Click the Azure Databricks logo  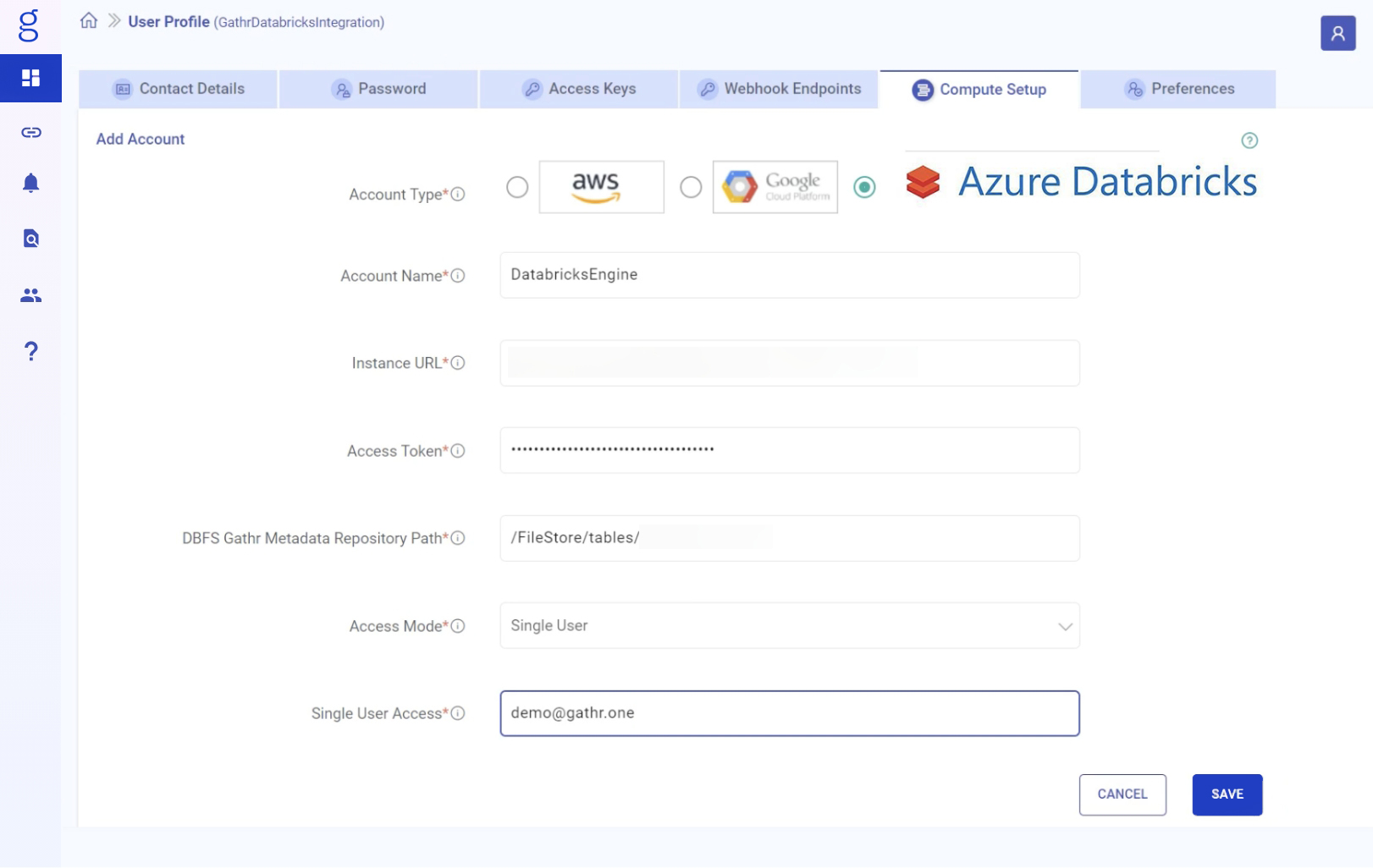[1081, 182]
